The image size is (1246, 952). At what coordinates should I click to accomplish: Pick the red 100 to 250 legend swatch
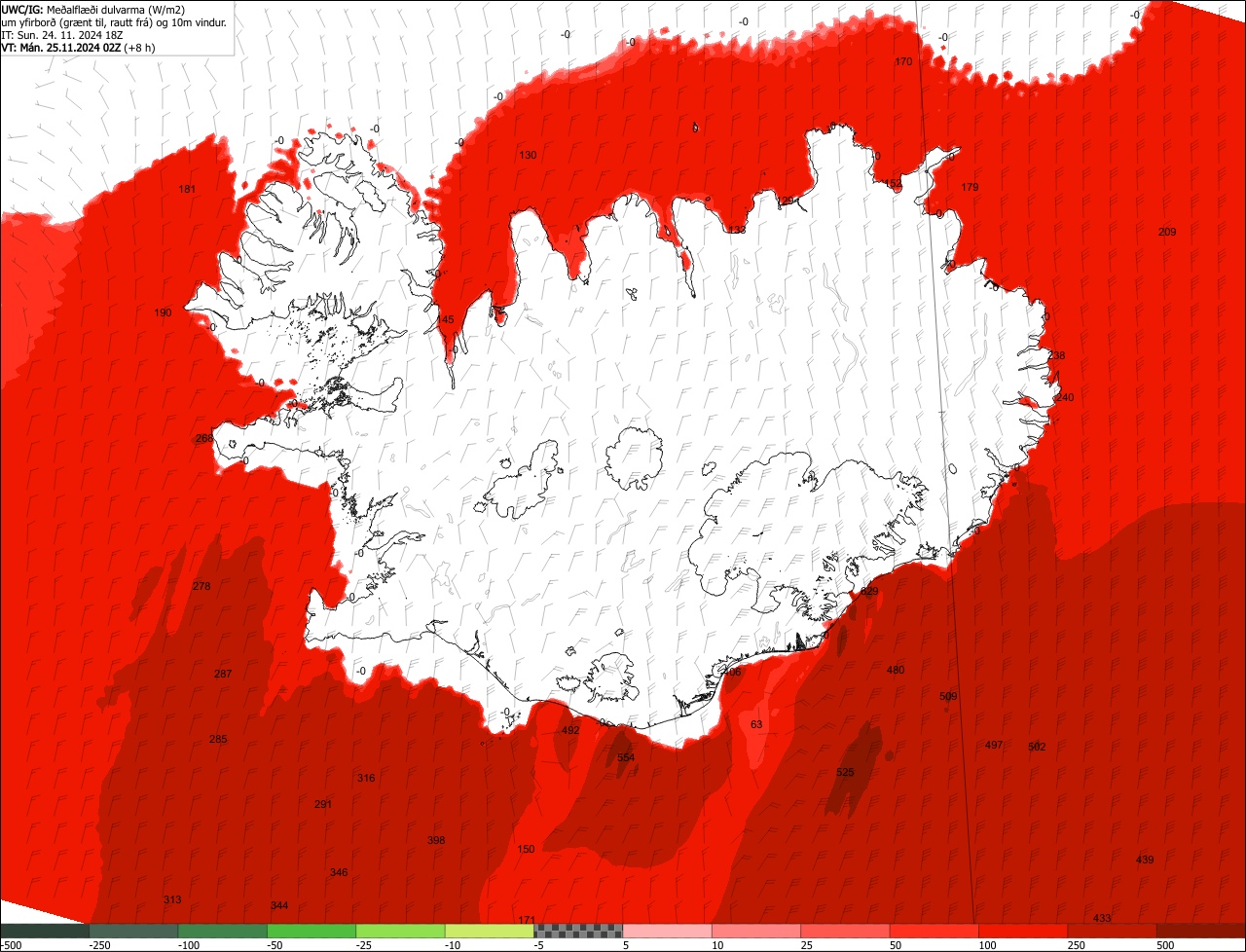point(1023,932)
